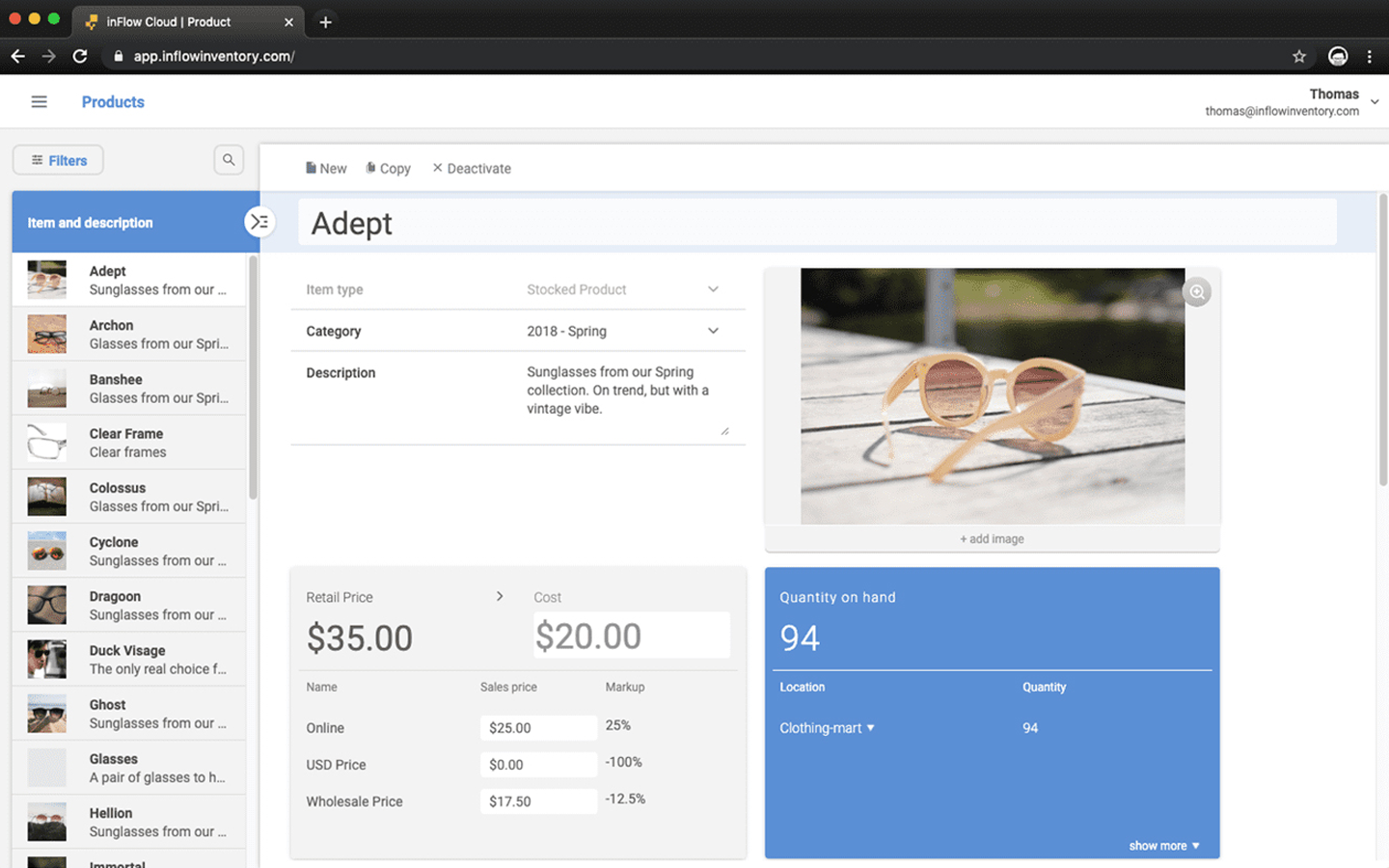
Task: Click the product list search icon
Action: [x=229, y=160]
